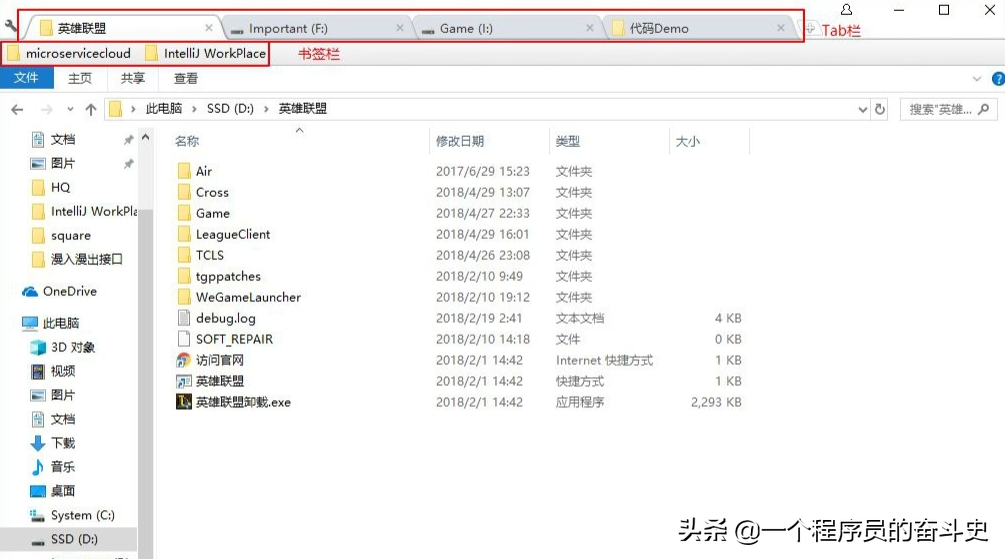The height and width of the screenshot is (559, 1005).
Task: Select the SOFT_REPAIR file icon
Action: pos(184,339)
